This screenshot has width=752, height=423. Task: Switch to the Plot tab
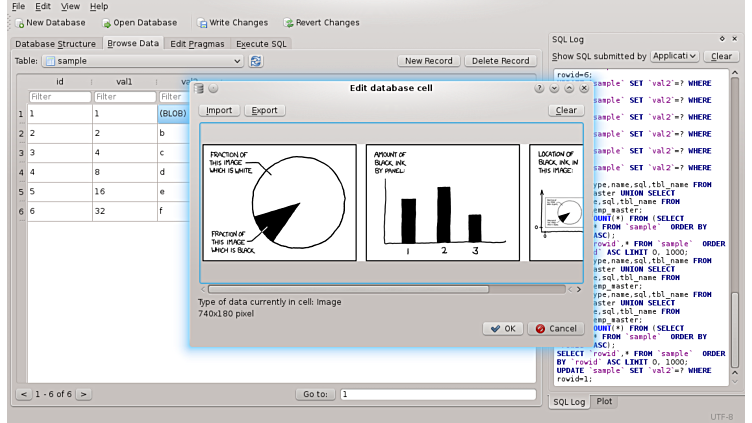click(604, 401)
